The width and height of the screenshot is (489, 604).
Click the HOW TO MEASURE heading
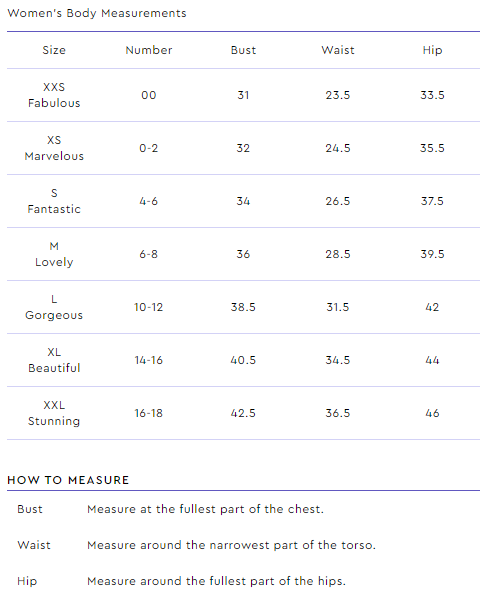click(68, 480)
